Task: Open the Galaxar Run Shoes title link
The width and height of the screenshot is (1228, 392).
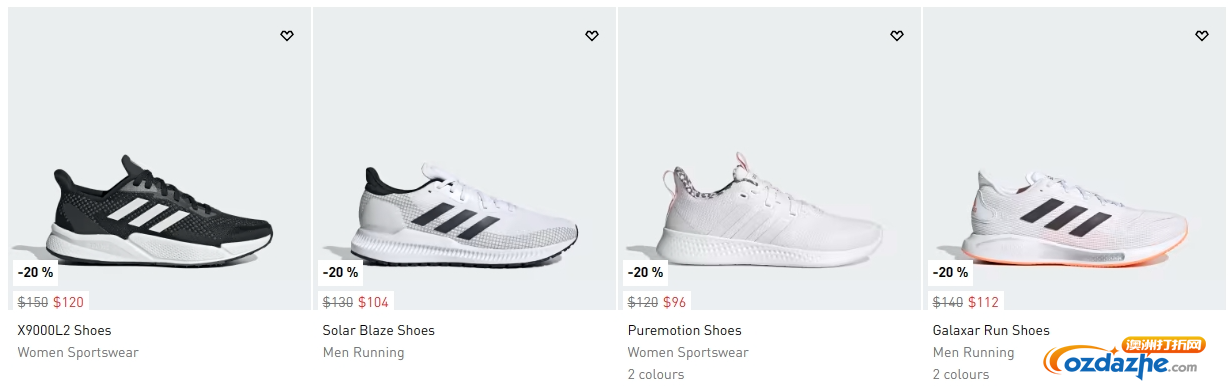Action: pyautogui.click(x=991, y=330)
